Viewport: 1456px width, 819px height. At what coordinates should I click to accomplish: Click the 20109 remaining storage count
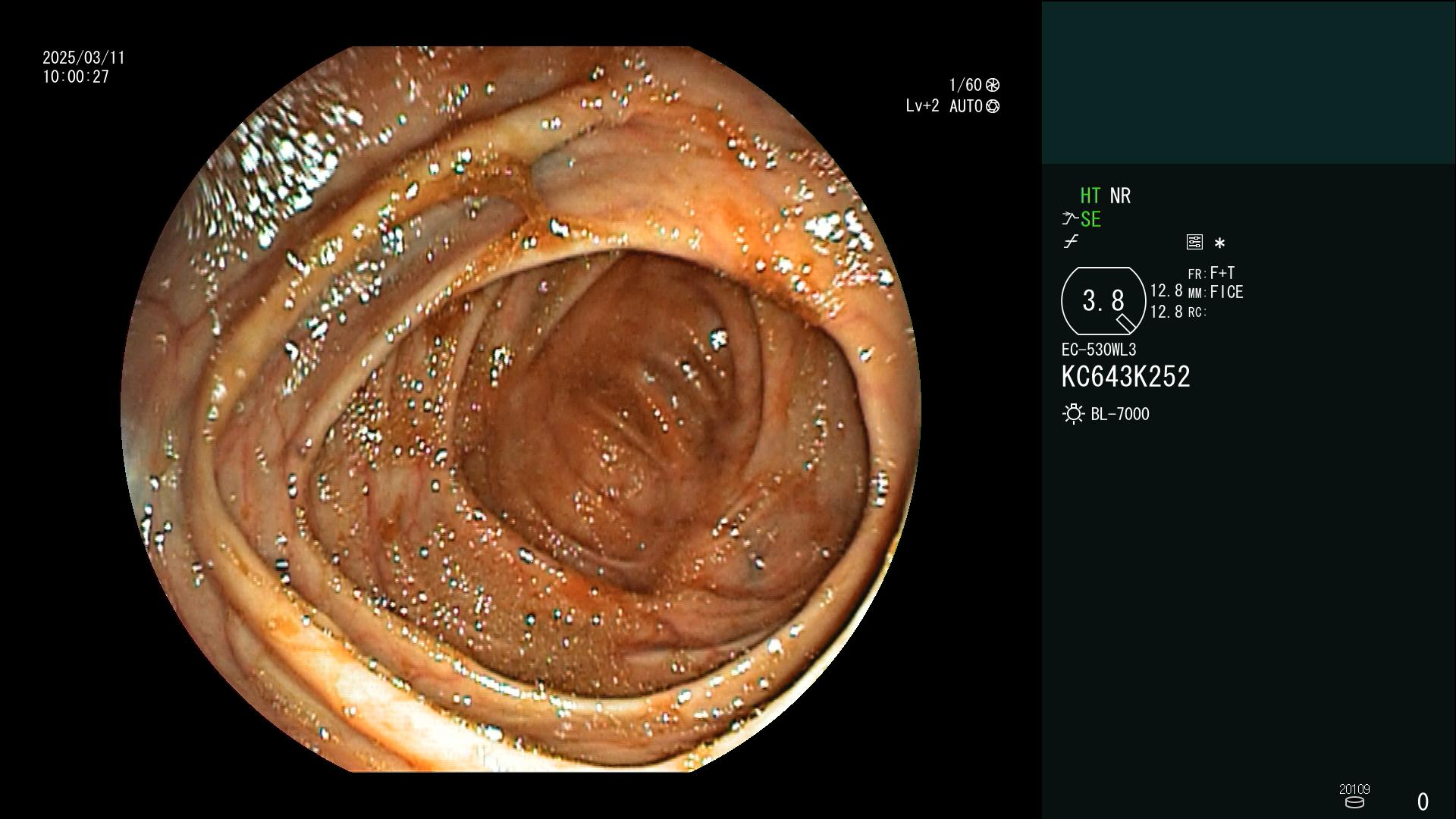[x=1354, y=789]
